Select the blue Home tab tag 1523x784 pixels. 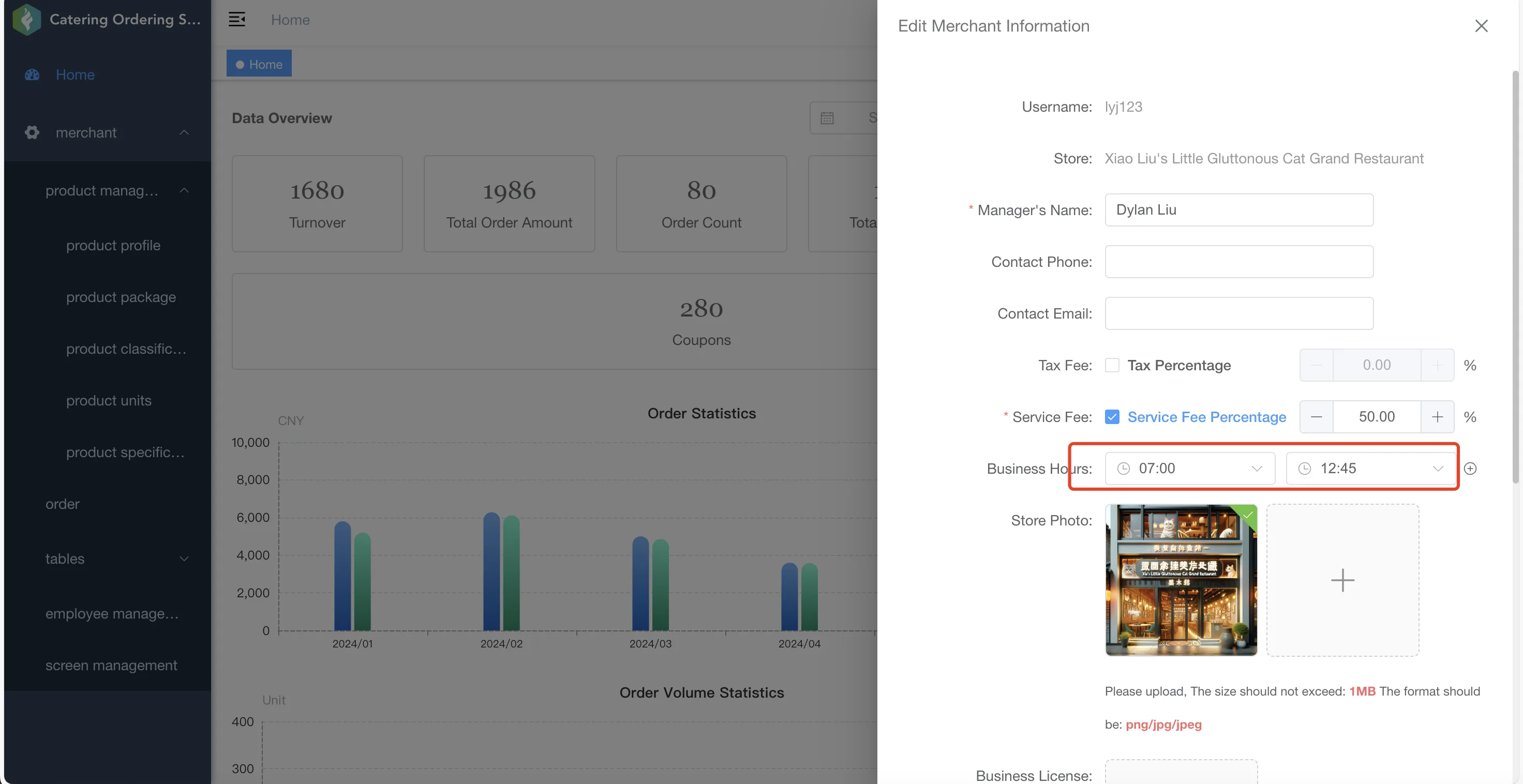pos(259,64)
